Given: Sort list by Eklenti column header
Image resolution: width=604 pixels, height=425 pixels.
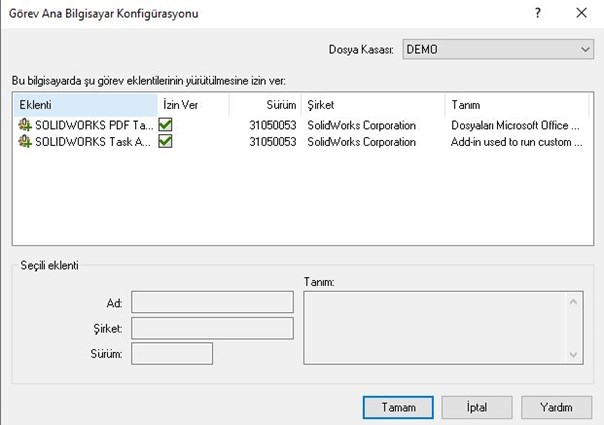Looking at the screenshot, I should point(85,105).
